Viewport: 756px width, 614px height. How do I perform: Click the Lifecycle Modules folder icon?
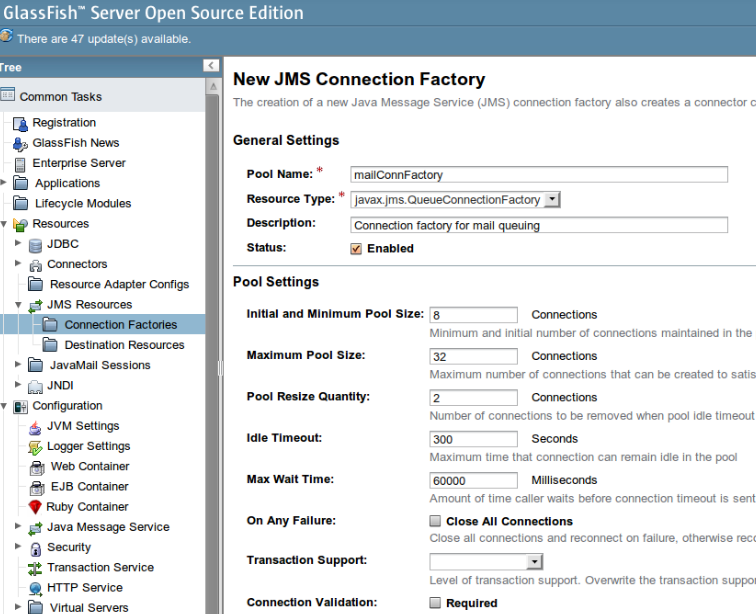[21, 204]
